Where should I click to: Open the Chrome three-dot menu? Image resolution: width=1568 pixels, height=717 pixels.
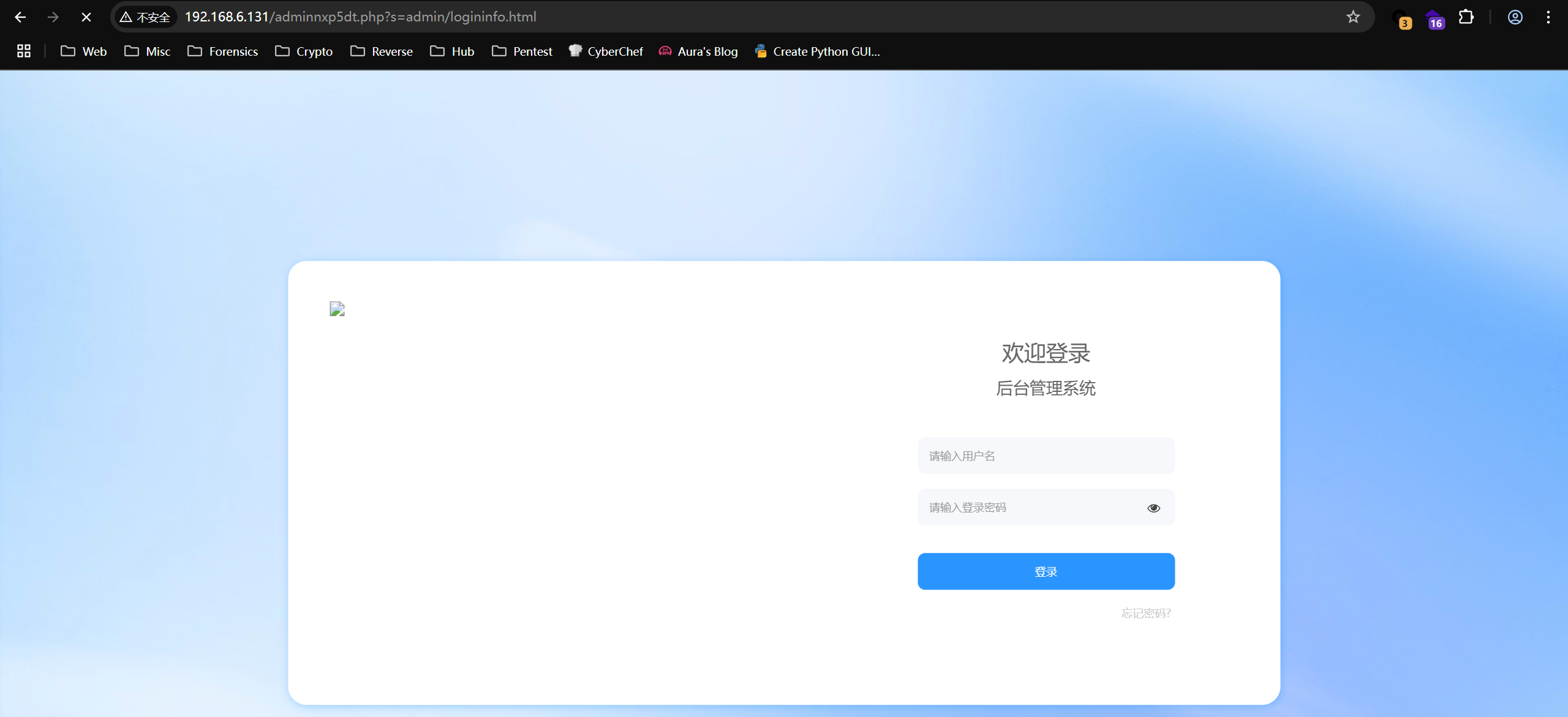point(1548,17)
